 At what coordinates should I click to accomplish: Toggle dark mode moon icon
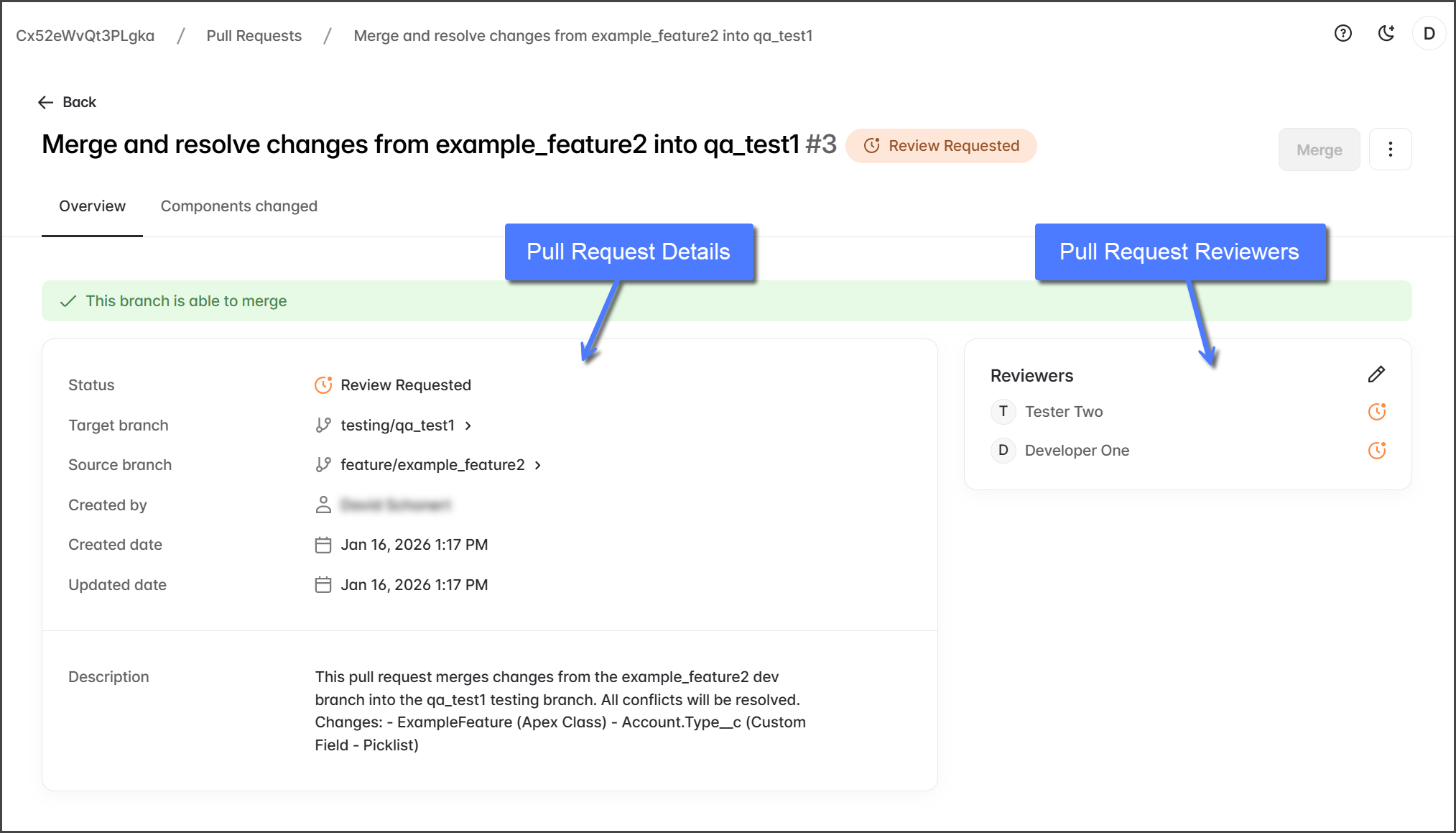point(1386,34)
